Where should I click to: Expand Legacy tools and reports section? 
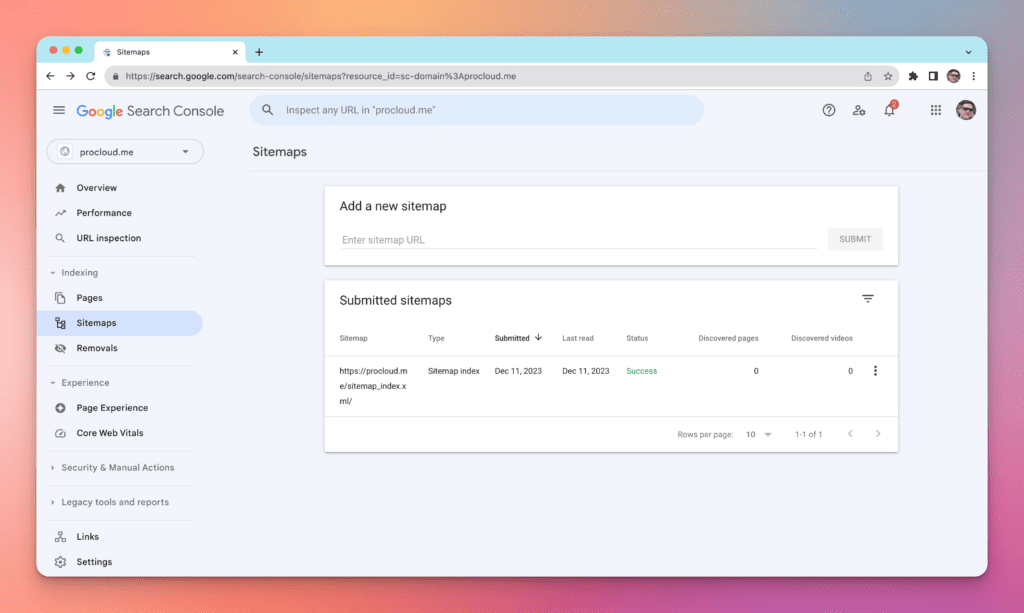pyautogui.click(x=114, y=503)
